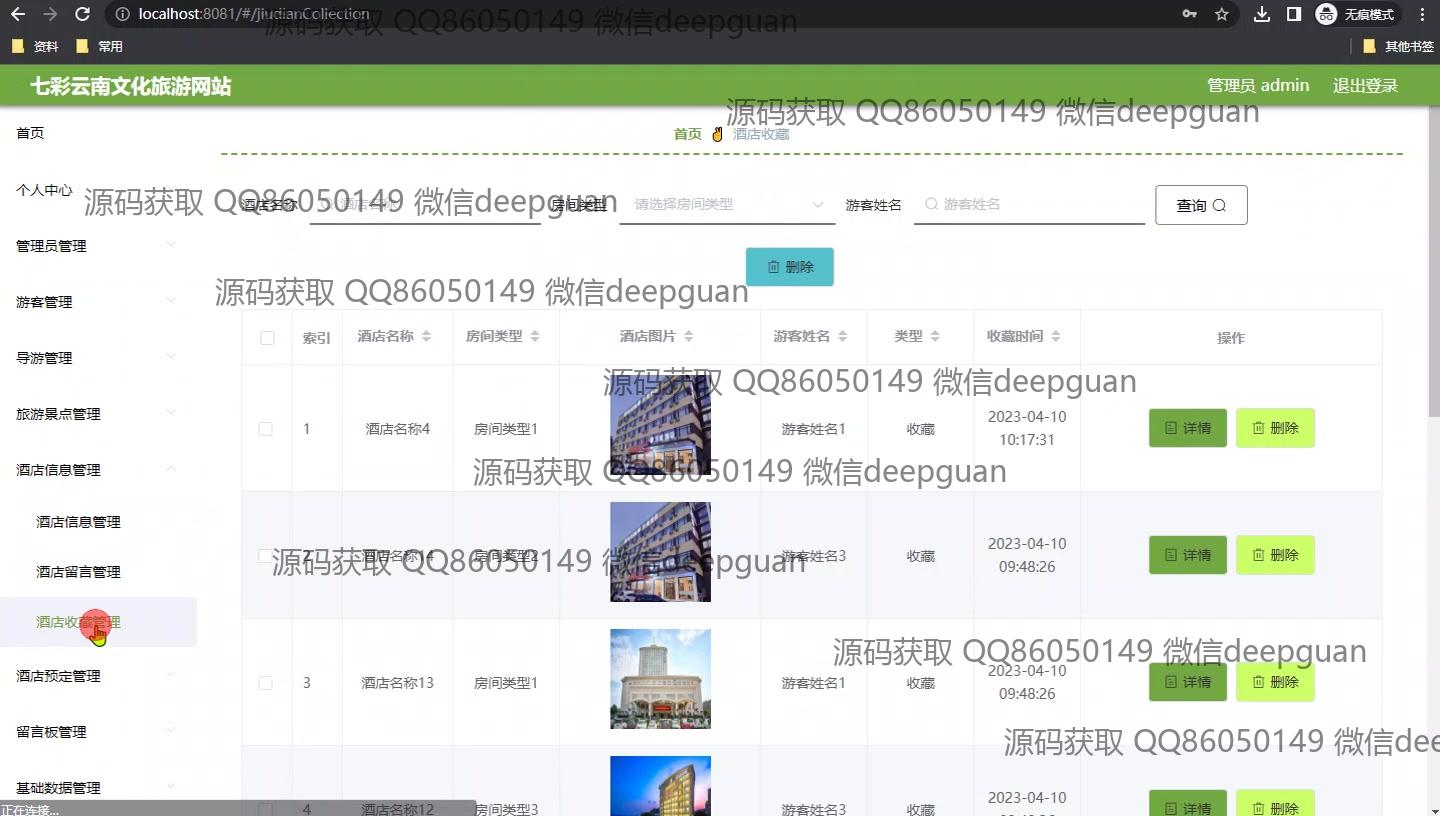Expand 基础数据管理 menu
1440x816 pixels.
point(98,788)
